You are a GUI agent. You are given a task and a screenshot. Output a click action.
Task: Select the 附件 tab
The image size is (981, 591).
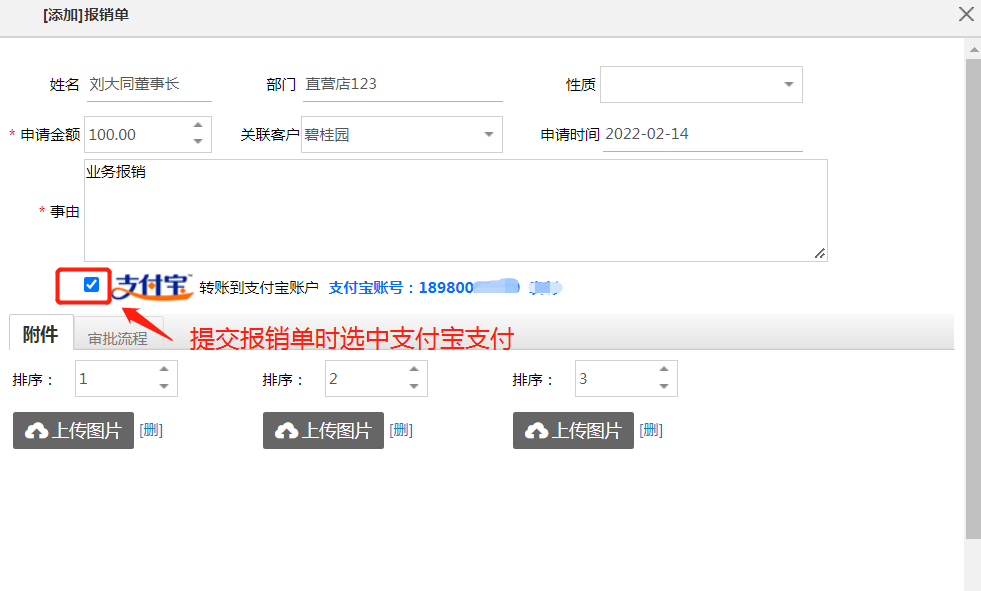40,334
